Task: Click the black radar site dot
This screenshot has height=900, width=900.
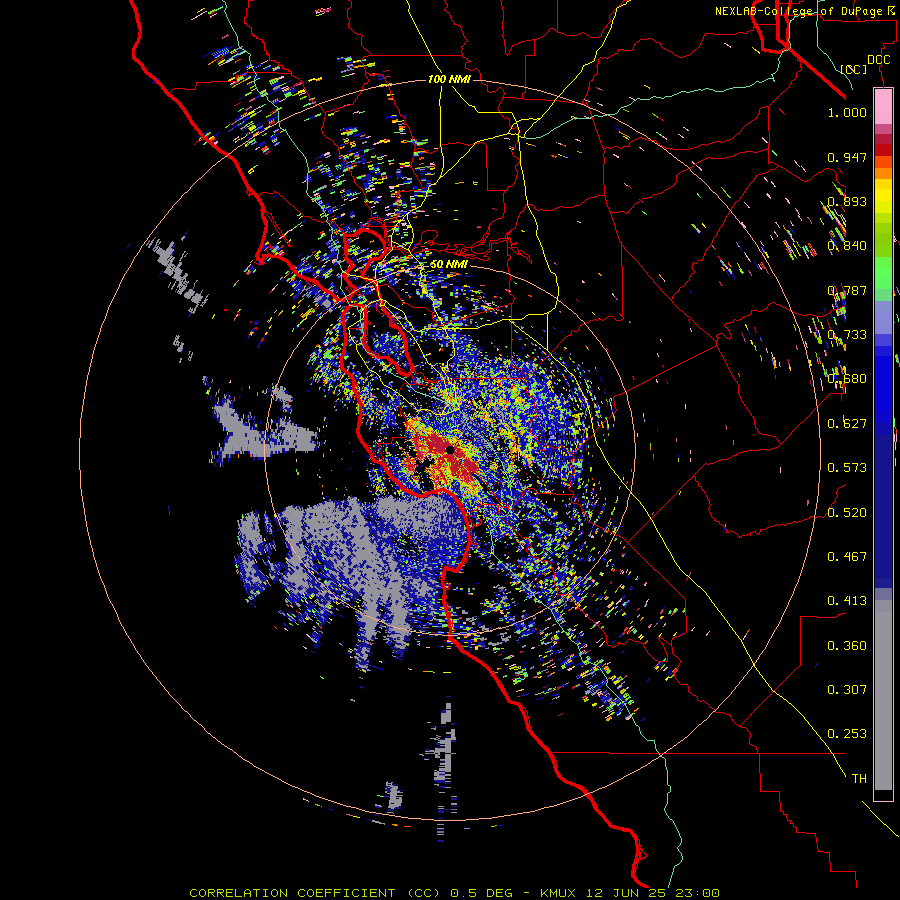Action: (450, 450)
